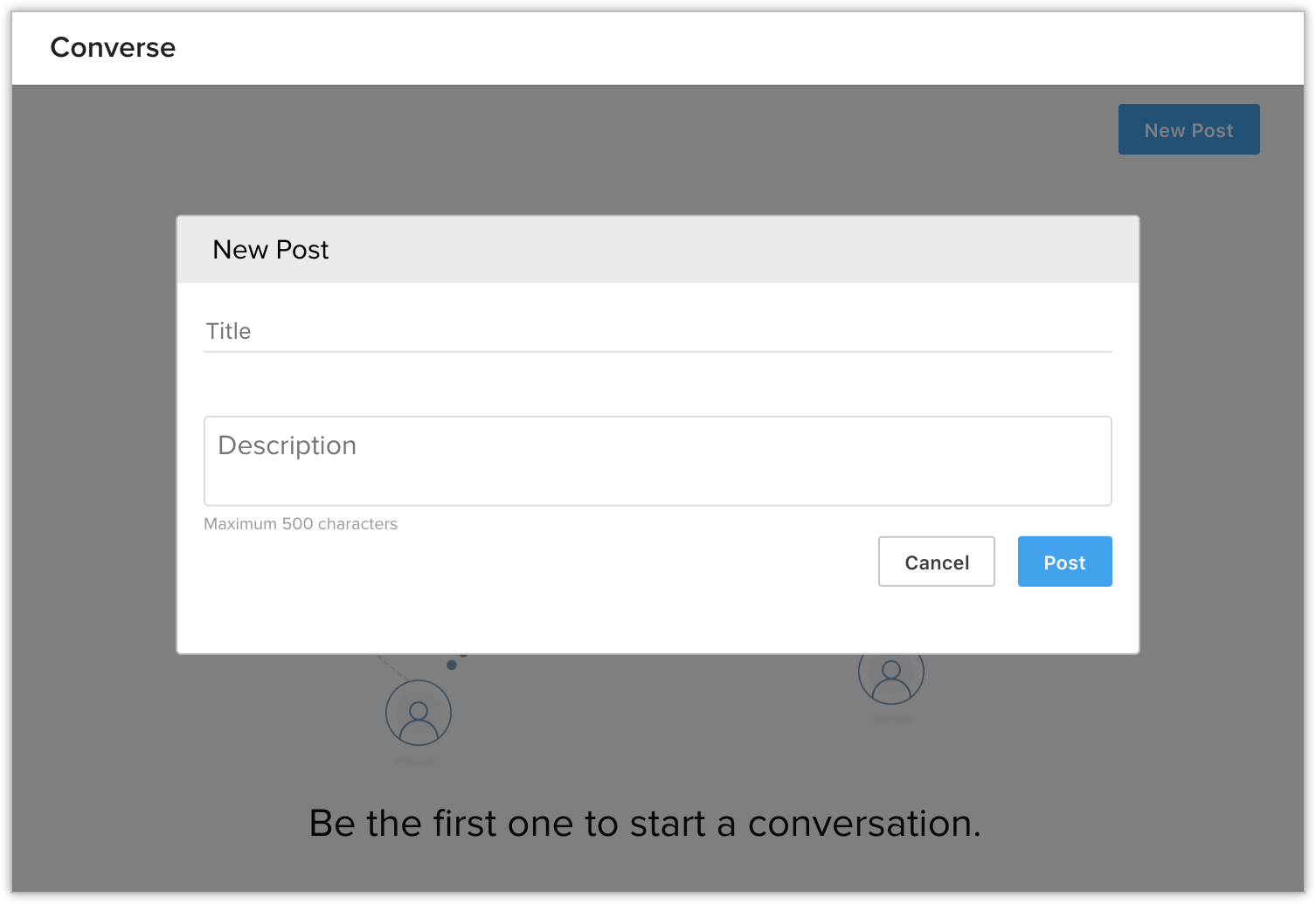Image resolution: width=1316 pixels, height=904 pixels.
Task: Click the Converse app title
Action: [113, 47]
